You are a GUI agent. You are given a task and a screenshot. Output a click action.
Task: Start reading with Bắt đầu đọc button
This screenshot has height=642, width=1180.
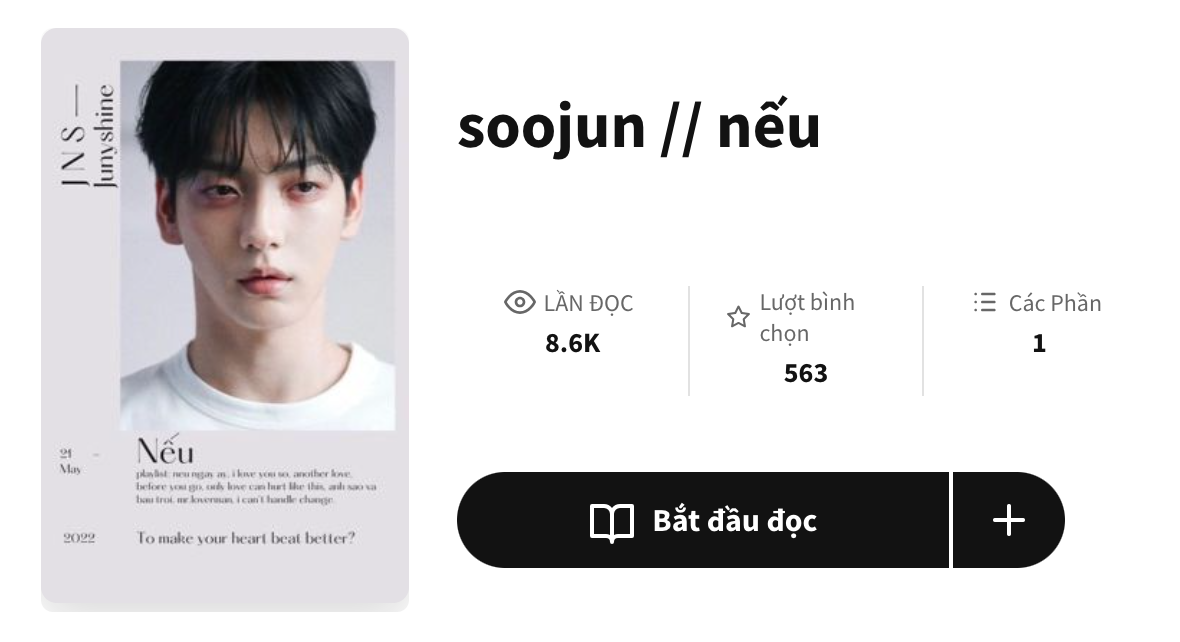pos(703,520)
